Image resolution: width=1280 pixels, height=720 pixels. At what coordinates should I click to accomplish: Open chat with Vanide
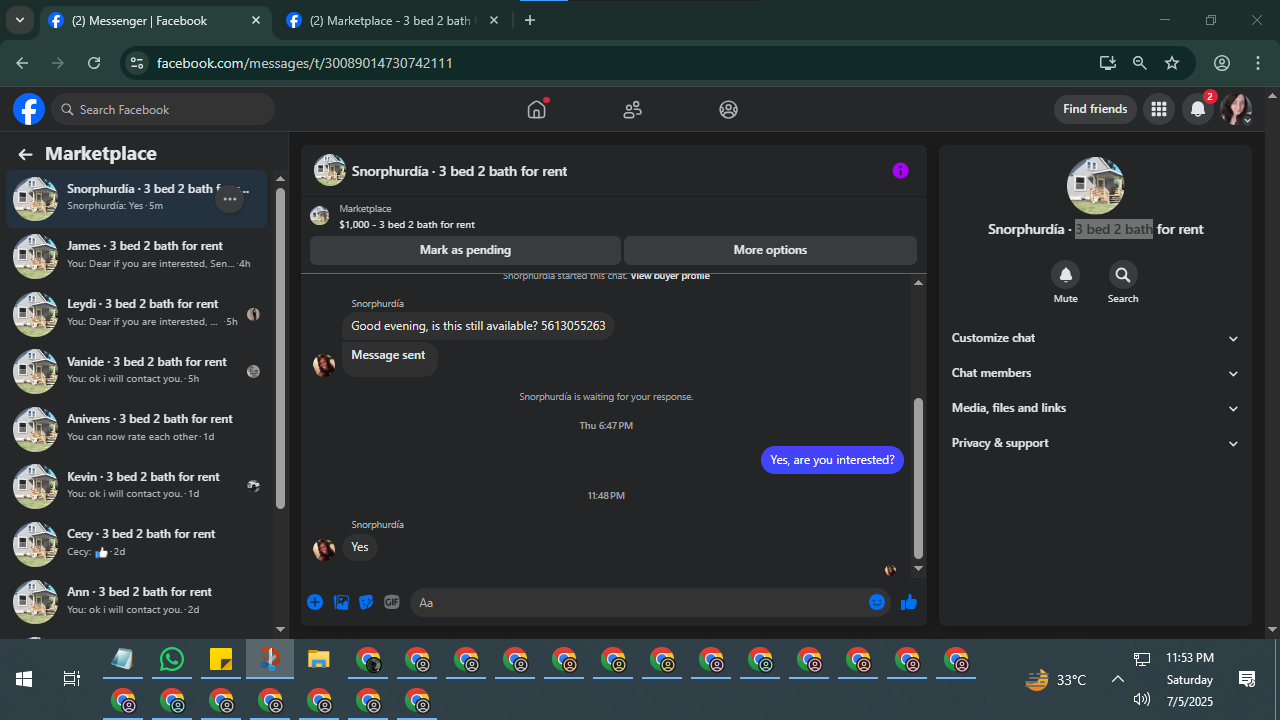tap(137, 372)
